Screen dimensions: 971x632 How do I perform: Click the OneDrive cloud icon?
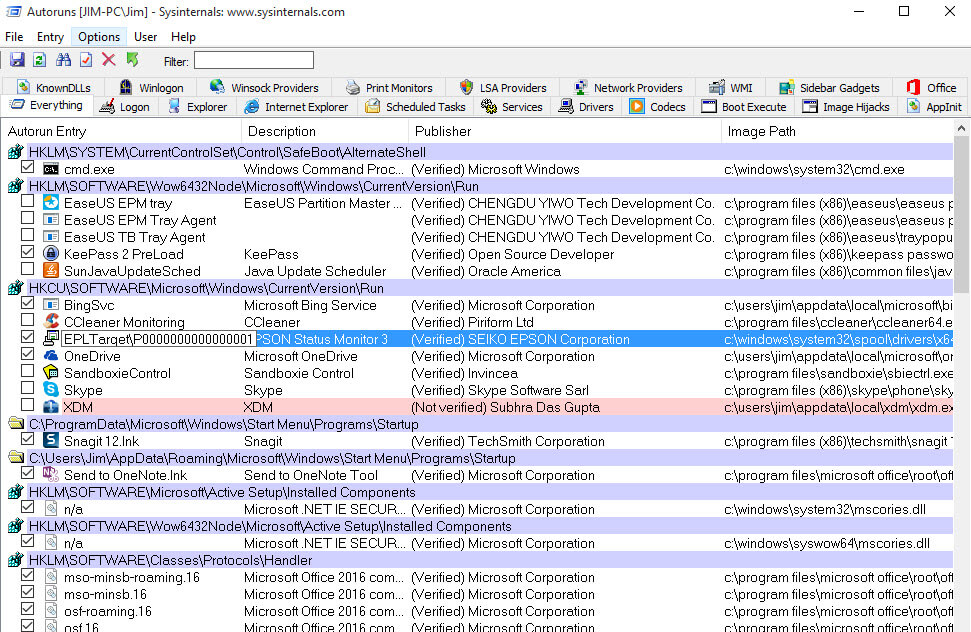click(x=51, y=356)
